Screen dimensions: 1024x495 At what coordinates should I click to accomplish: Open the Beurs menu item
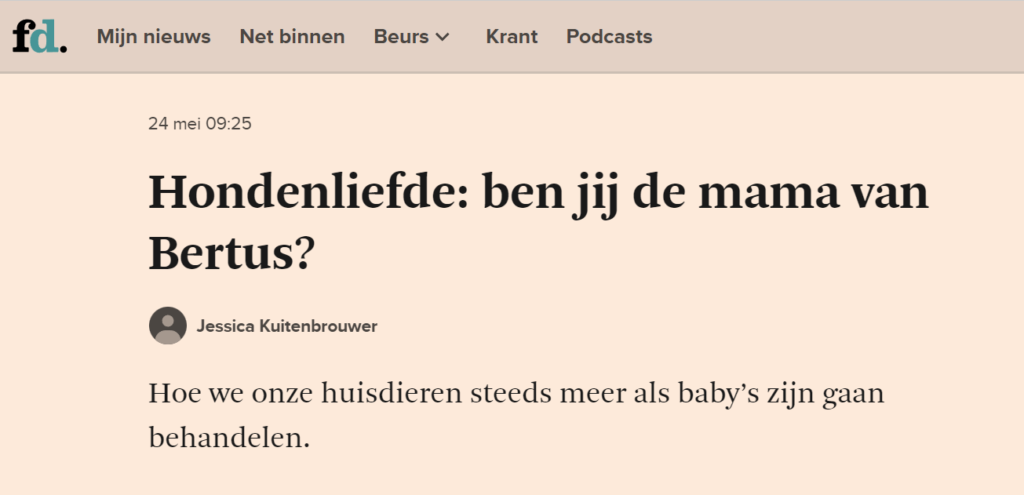pos(401,37)
